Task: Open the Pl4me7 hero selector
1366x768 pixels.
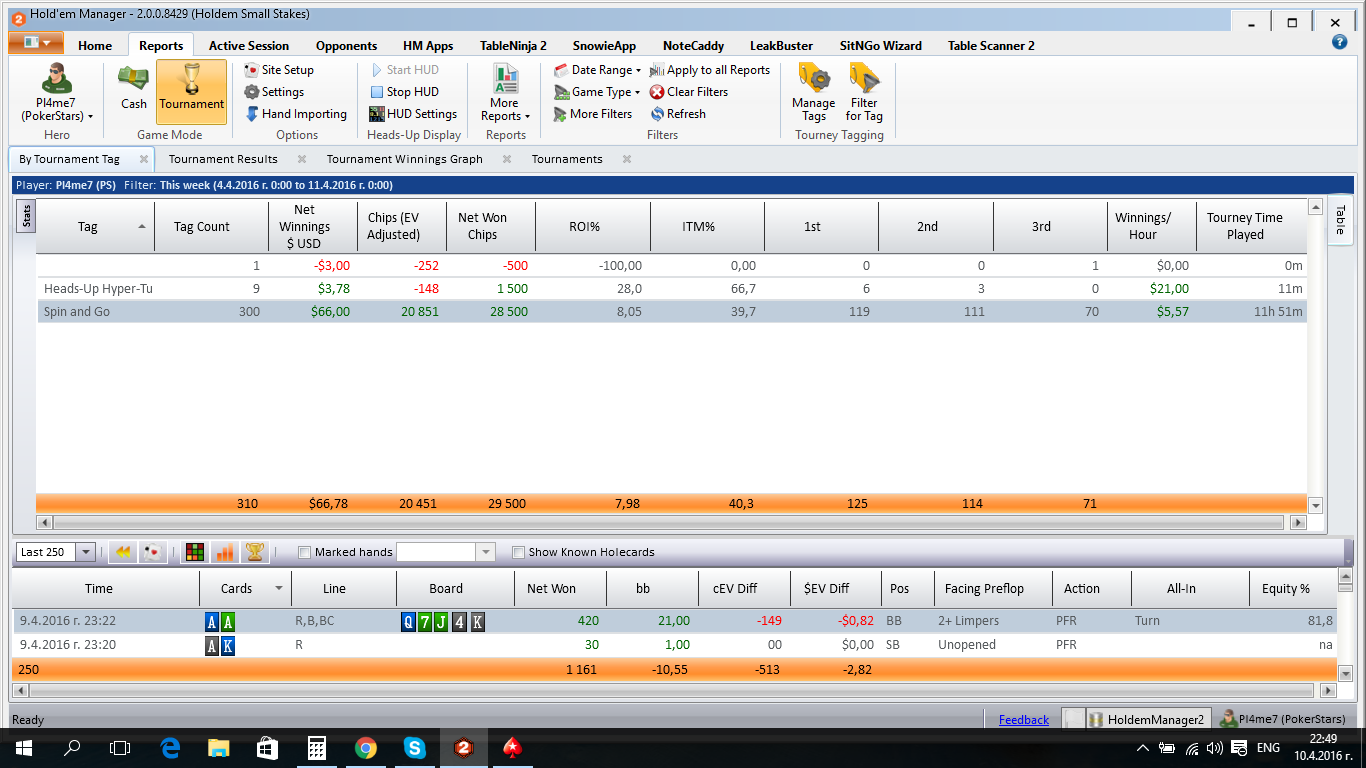Action: 57,92
